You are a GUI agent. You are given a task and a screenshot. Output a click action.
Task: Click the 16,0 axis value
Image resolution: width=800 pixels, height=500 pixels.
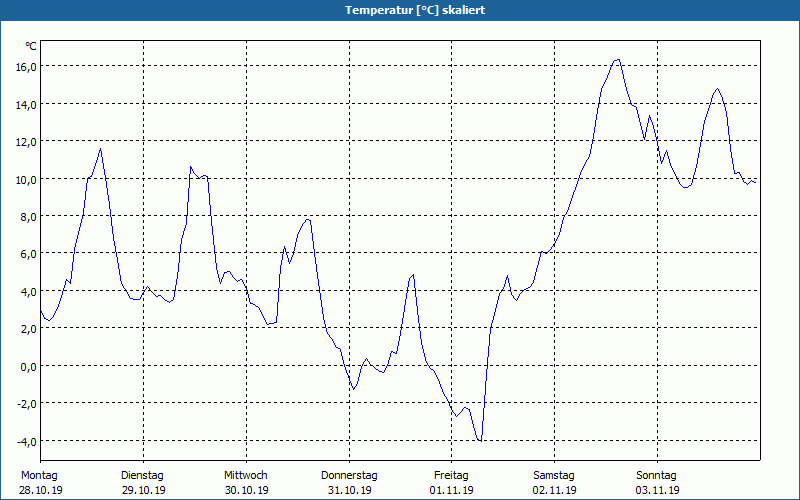pyautogui.click(x=26, y=67)
